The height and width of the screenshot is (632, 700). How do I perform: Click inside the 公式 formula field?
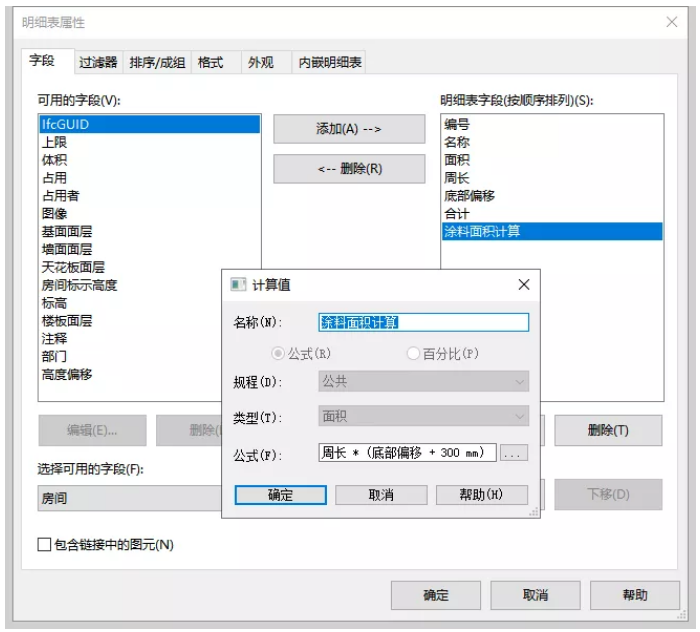click(407, 454)
